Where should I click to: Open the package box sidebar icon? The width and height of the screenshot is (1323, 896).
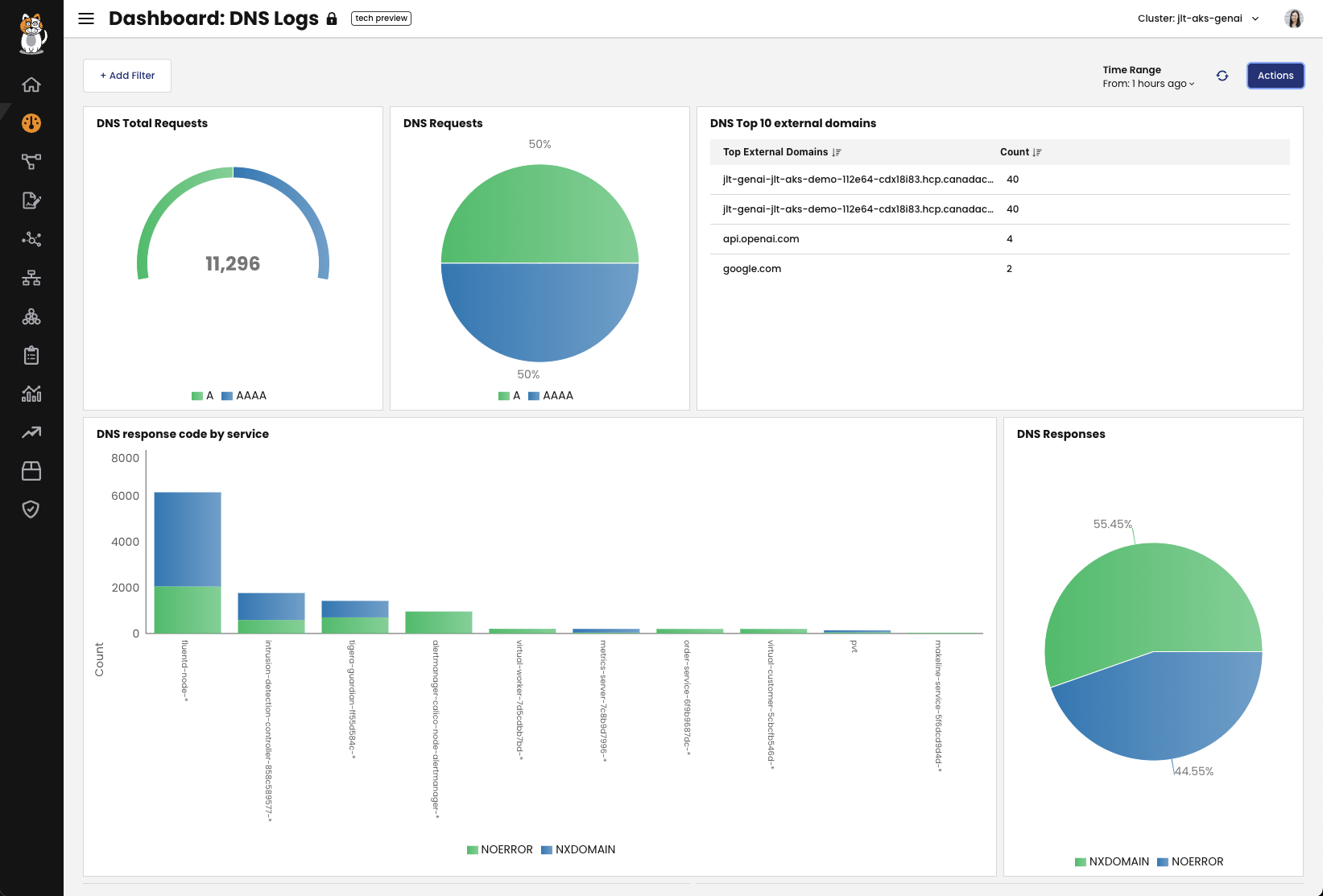coord(31,471)
